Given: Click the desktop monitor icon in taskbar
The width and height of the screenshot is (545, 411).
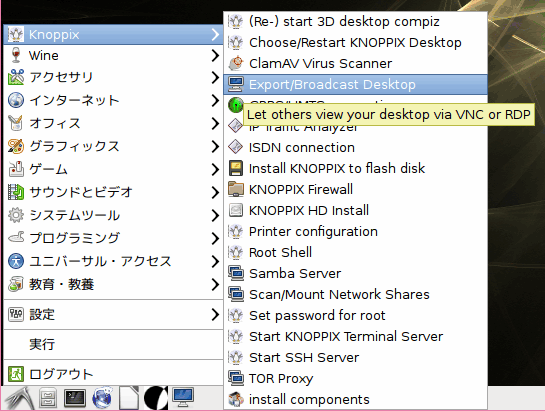Looking at the screenshot, I should (183, 397).
